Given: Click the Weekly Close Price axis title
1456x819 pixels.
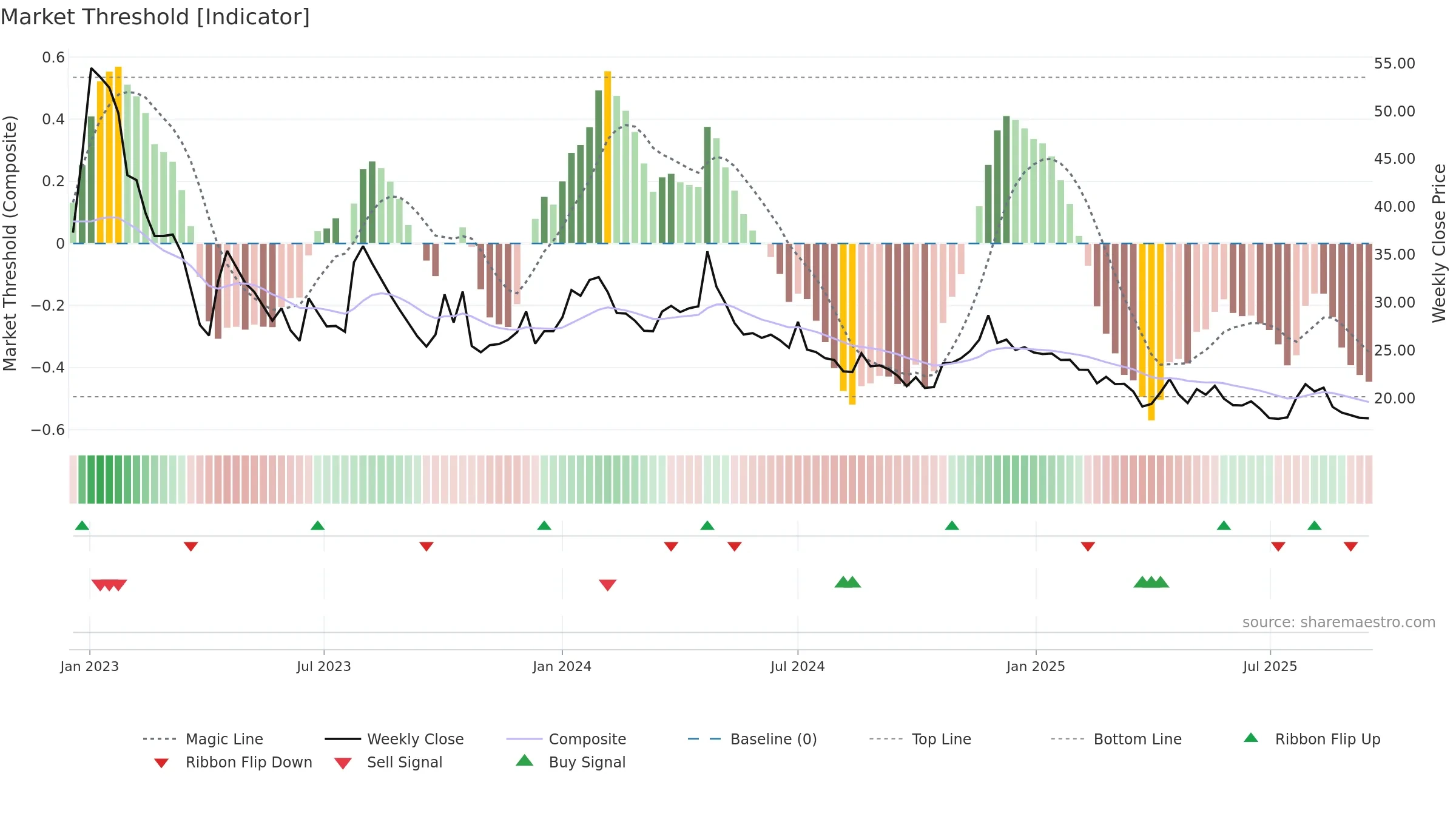Looking at the screenshot, I should click(1439, 243).
